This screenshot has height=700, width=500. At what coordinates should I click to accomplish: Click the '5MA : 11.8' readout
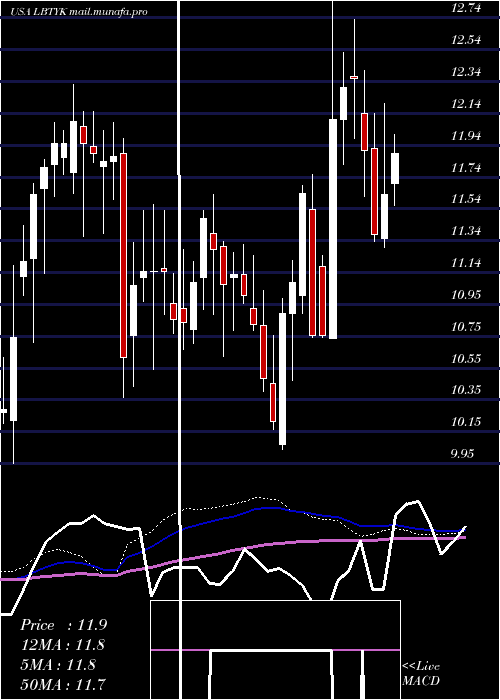coord(58,664)
